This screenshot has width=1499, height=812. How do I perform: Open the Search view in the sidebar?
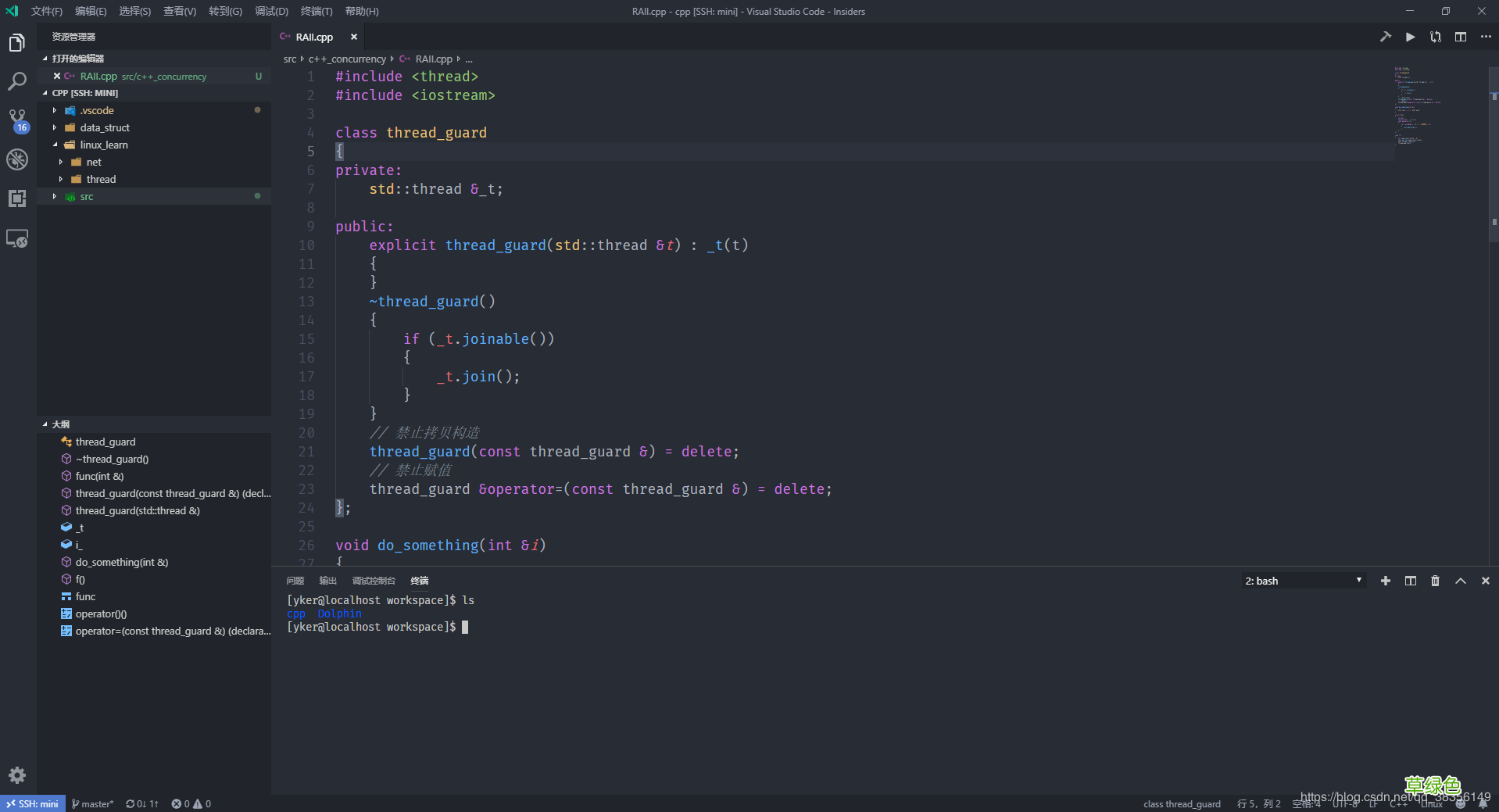[x=16, y=80]
